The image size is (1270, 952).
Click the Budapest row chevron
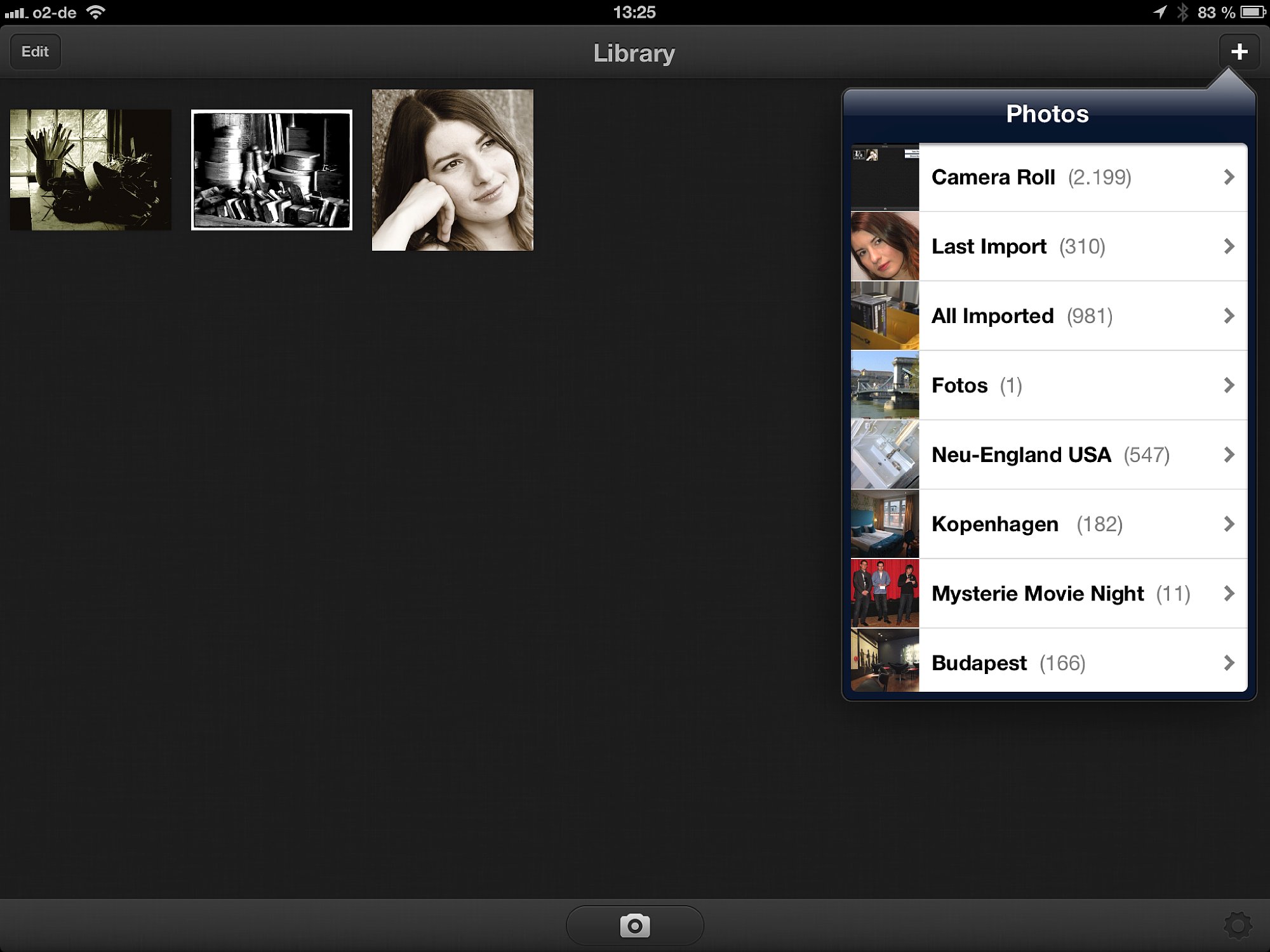click(x=1229, y=663)
